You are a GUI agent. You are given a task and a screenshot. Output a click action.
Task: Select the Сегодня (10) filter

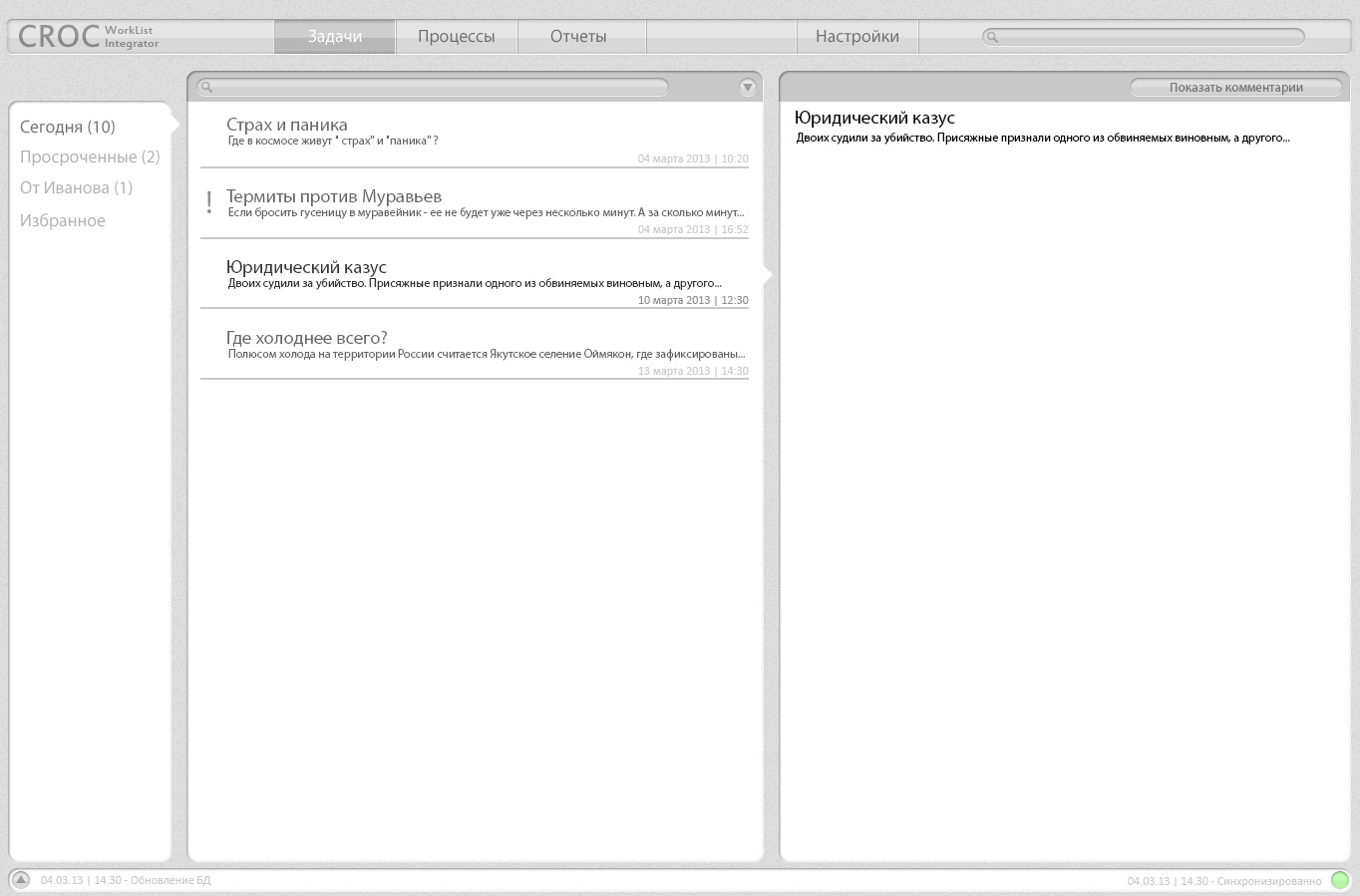[68, 127]
